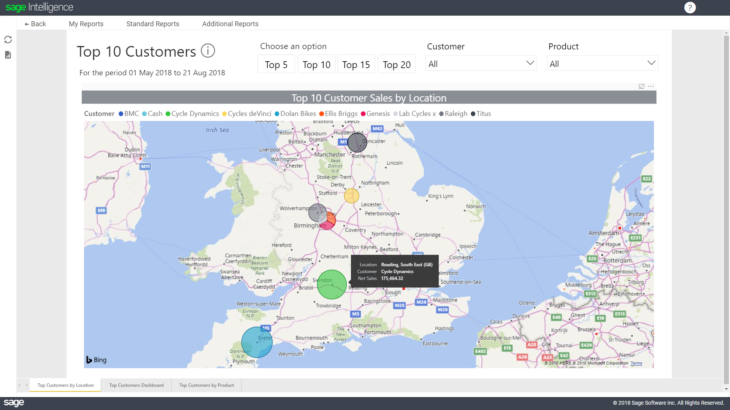Click the grey bubble near Wolverhampton
This screenshot has height=410, width=730.
pos(318,213)
